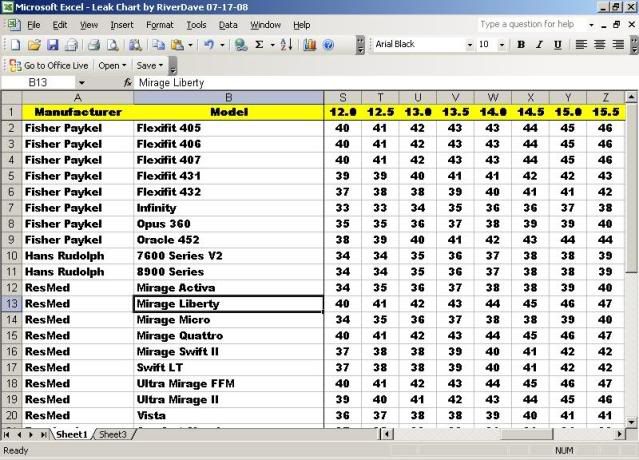Select cell containing Mirage Quattro
639x460 pixels.
tap(228, 336)
